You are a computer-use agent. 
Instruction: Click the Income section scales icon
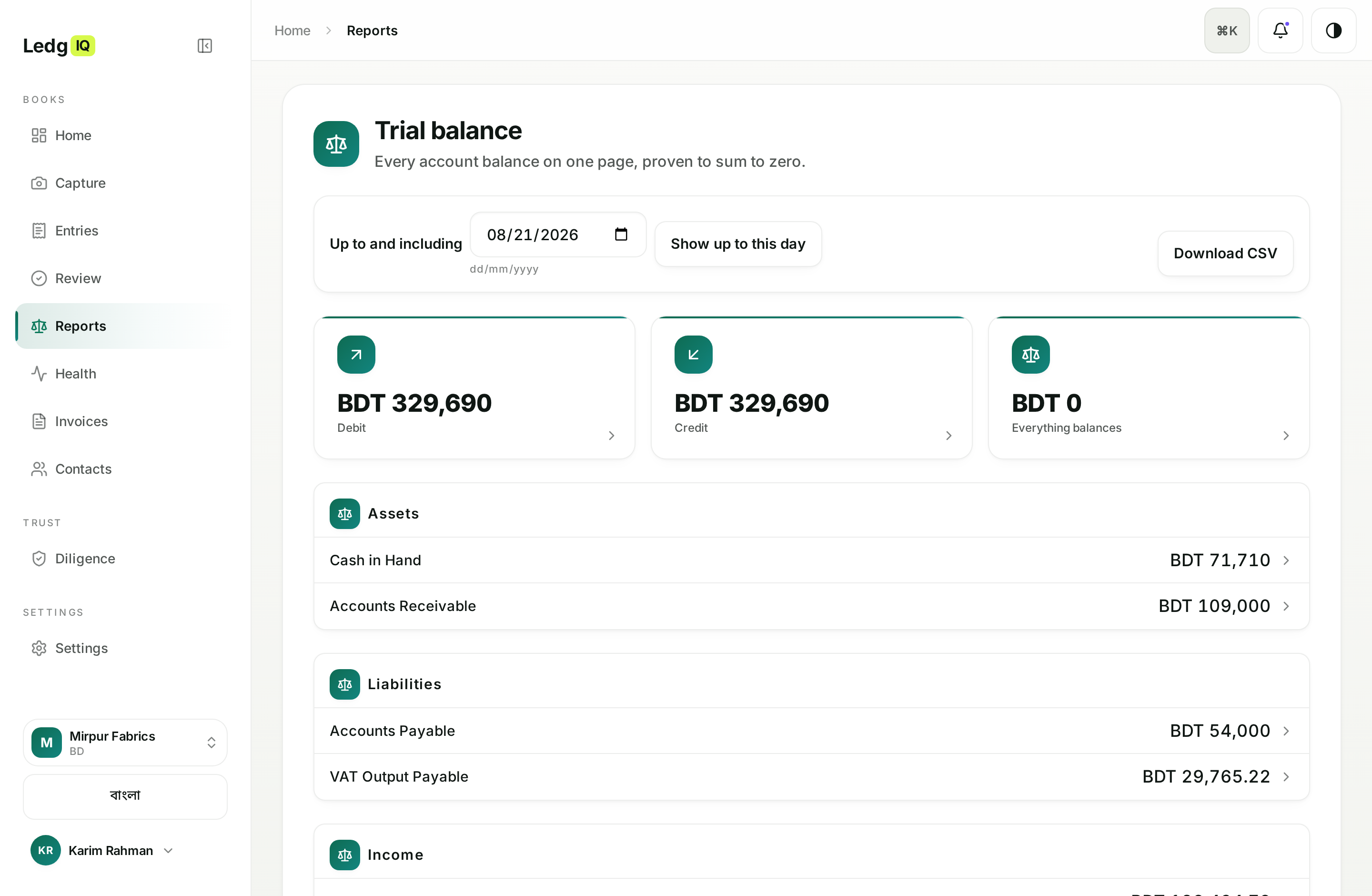(345, 855)
